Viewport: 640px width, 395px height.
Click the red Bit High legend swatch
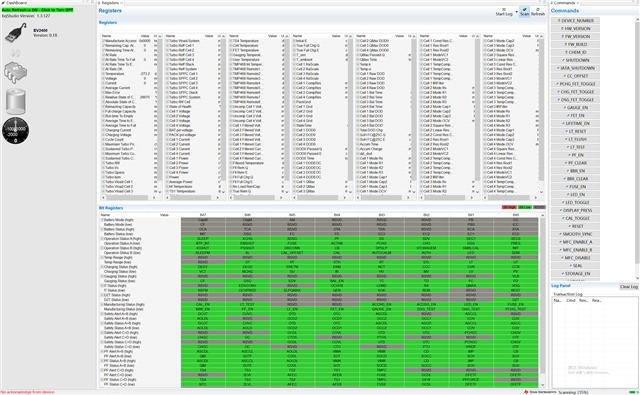click(509, 207)
